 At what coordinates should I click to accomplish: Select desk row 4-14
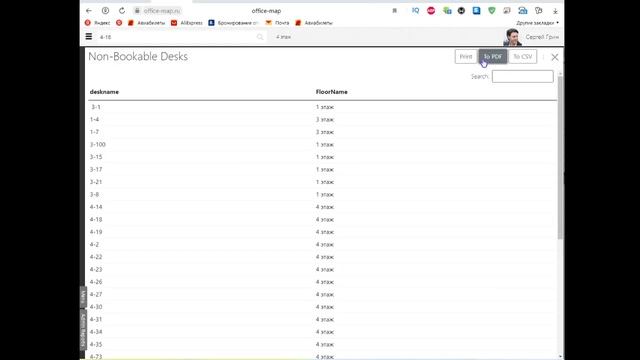coord(322,207)
